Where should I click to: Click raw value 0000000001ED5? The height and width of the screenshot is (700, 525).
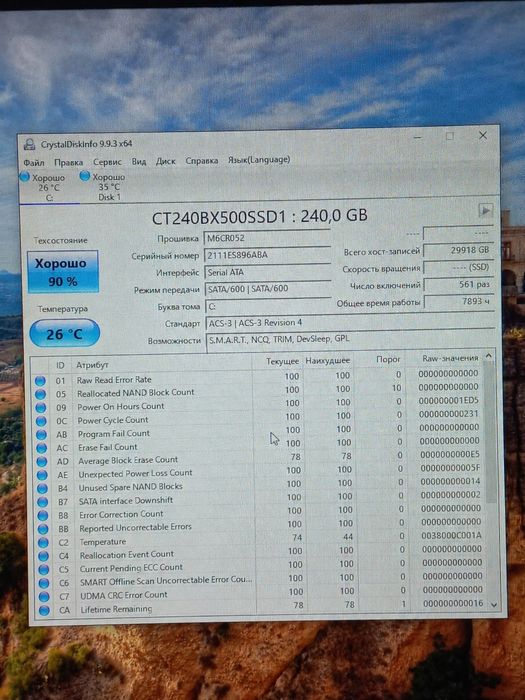tap(449, 400)
